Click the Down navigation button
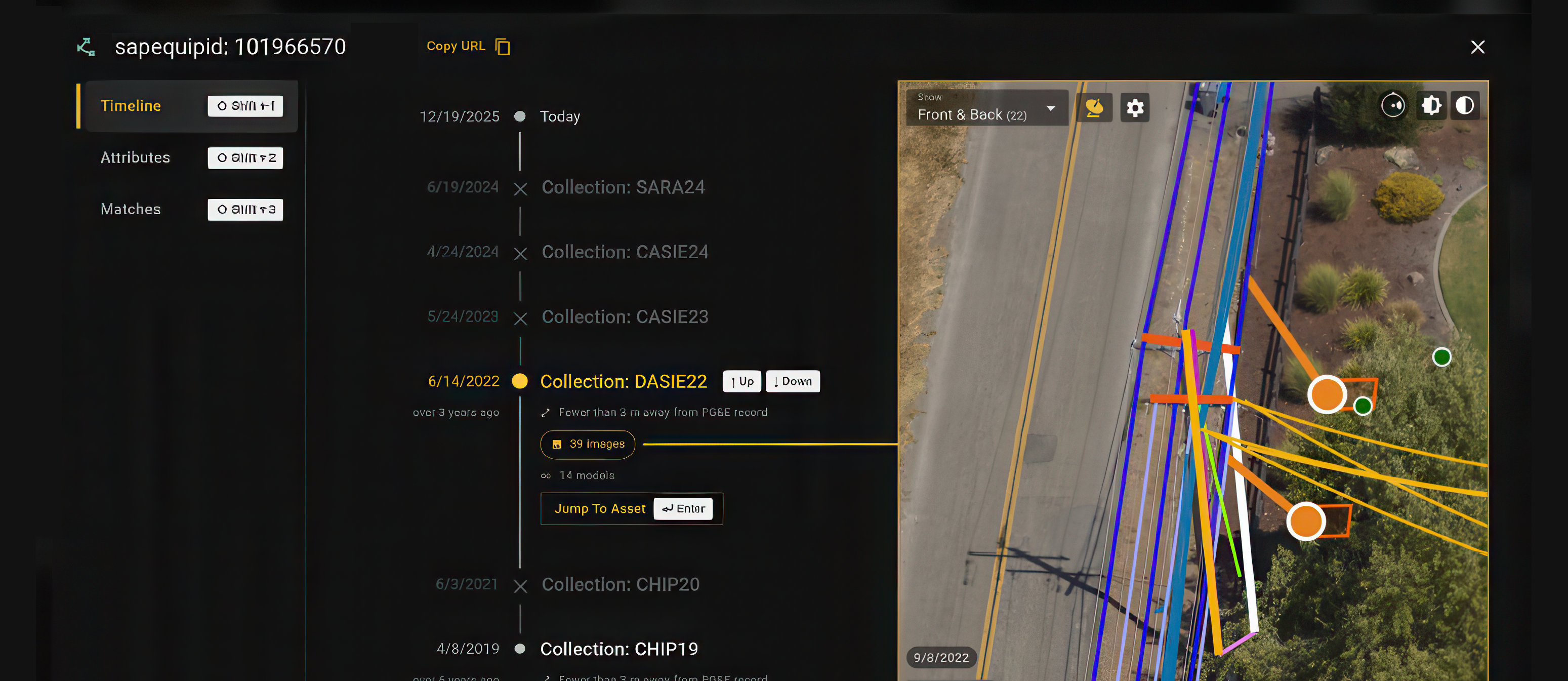 click(x=793, y=381)
